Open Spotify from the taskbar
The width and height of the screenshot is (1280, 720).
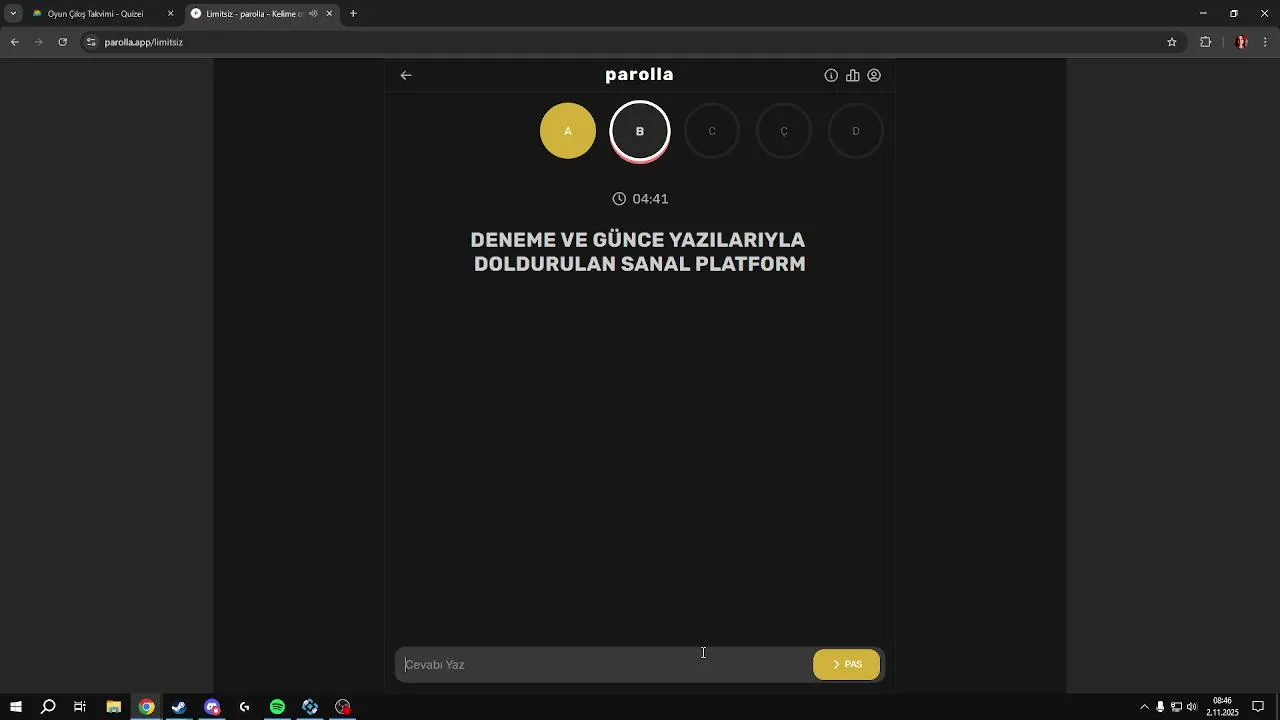277,707
